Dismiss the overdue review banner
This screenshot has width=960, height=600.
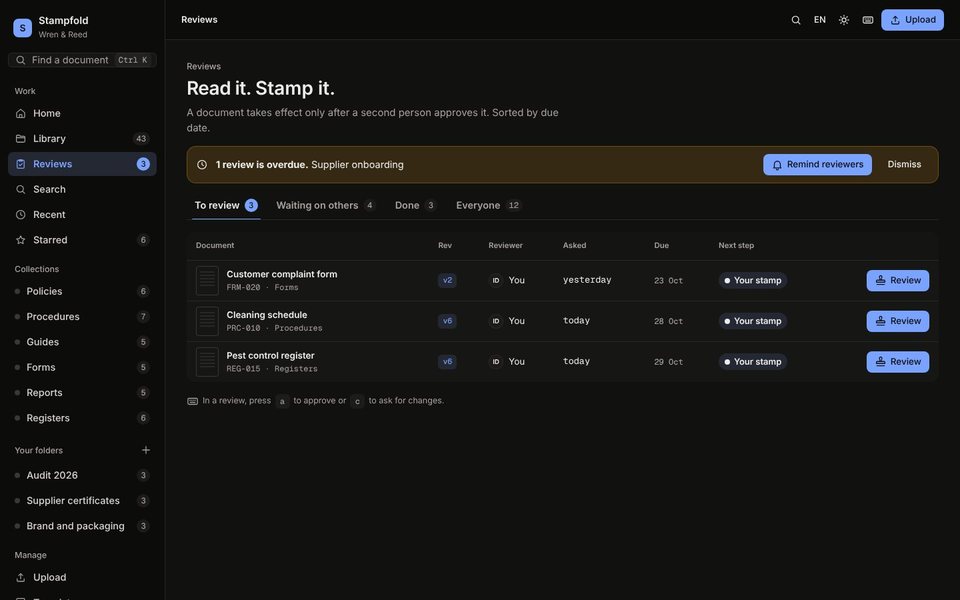[904, 165]
